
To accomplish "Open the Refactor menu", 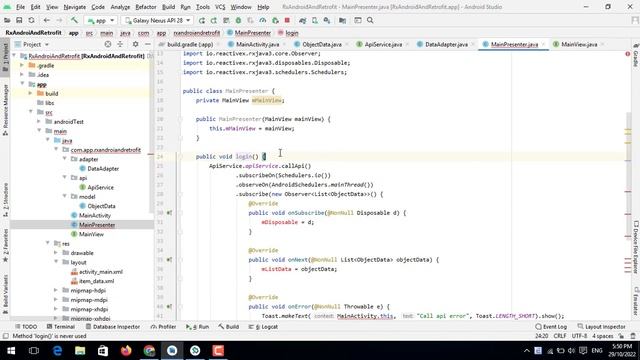I will pos(146,7).
